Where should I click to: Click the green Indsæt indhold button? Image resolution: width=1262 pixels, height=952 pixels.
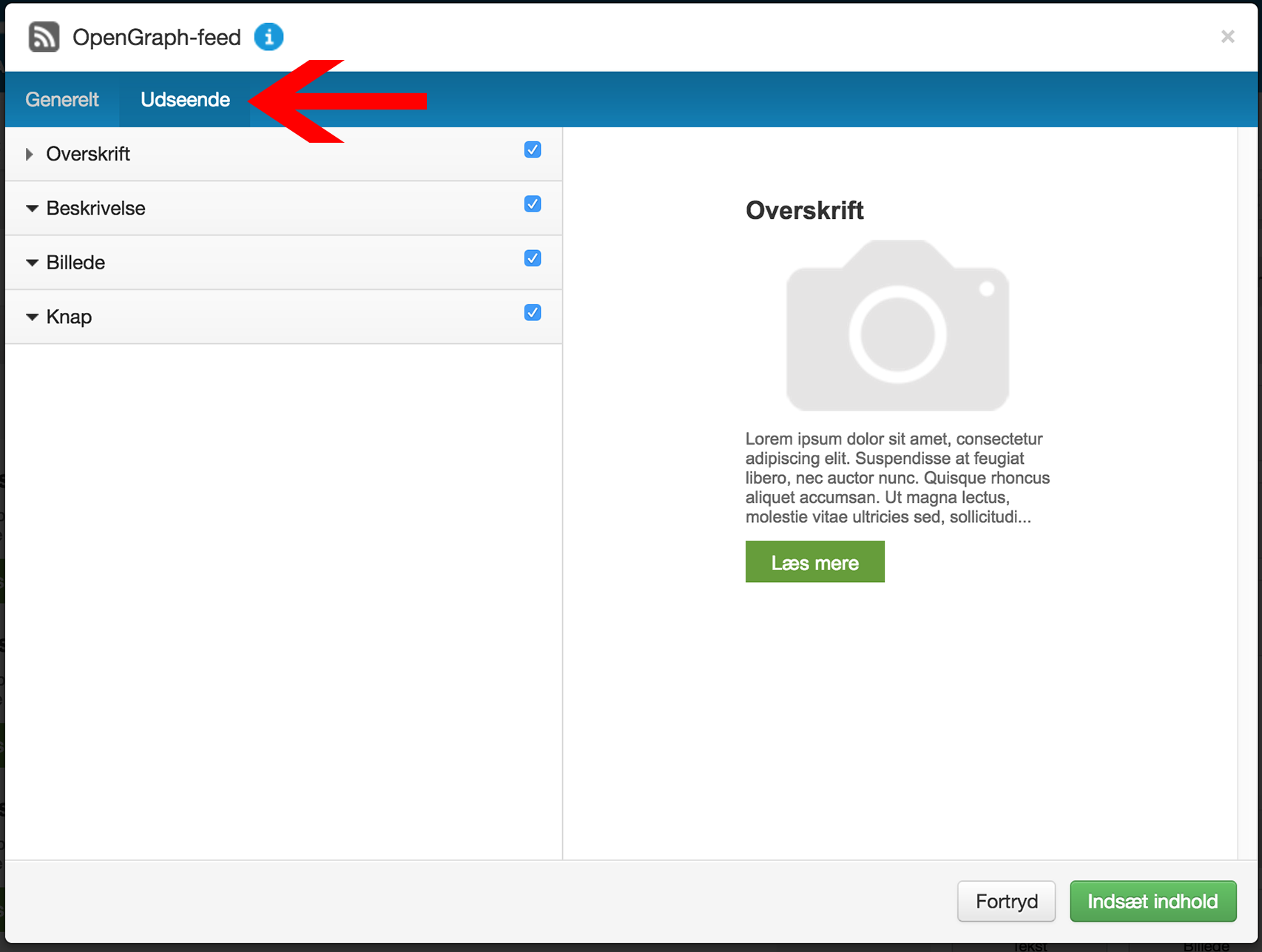pyautogui.click(x=1152, y=901)
